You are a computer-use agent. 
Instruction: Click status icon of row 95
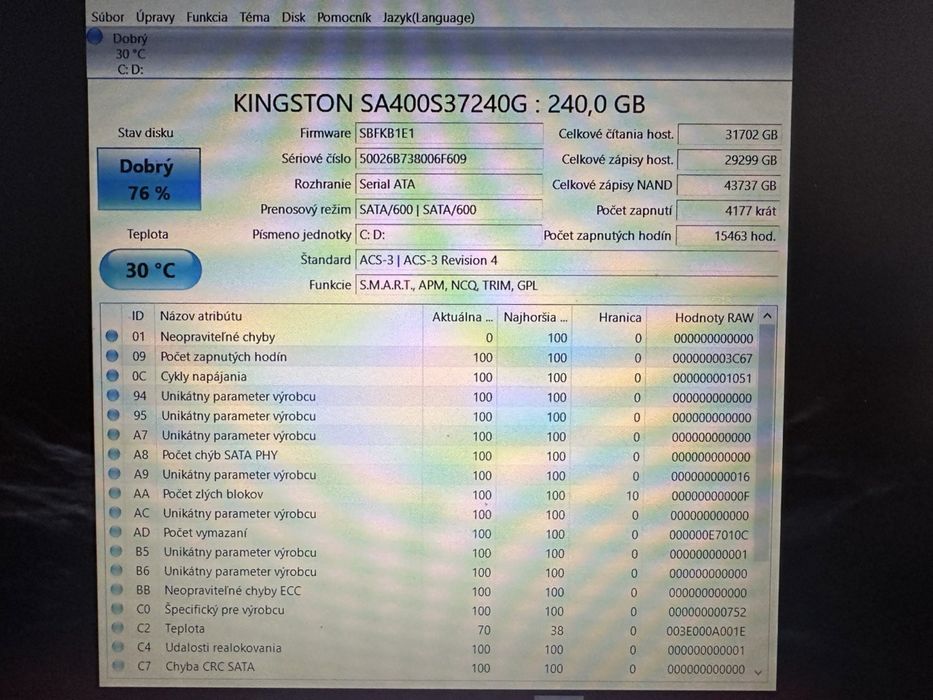(x=113, y=415)
